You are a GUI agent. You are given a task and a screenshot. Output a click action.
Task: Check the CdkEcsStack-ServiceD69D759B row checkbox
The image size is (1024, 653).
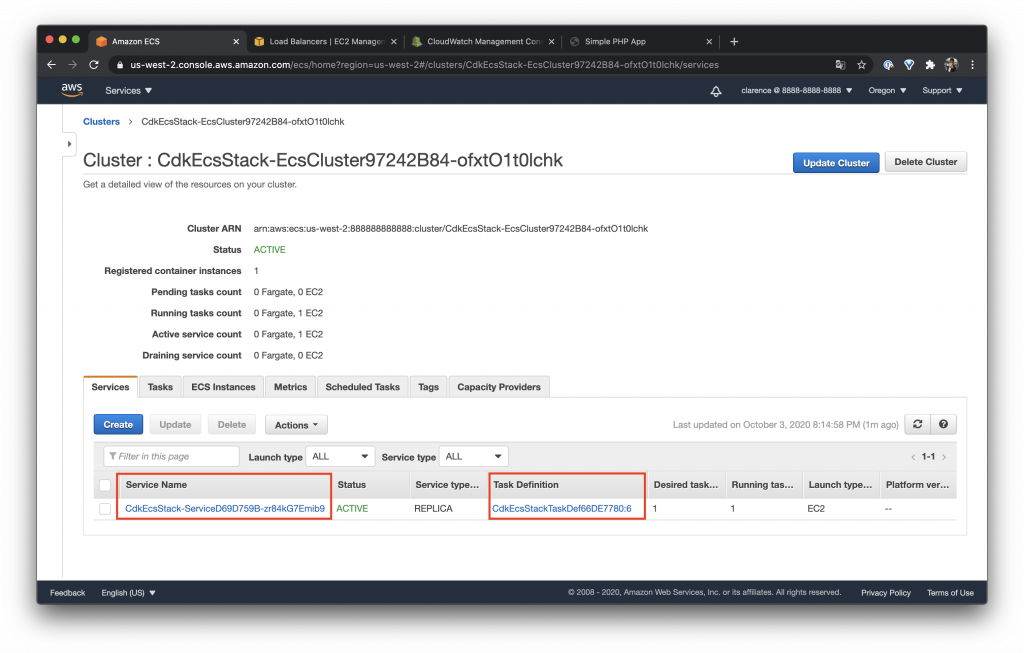coord(105,509)
